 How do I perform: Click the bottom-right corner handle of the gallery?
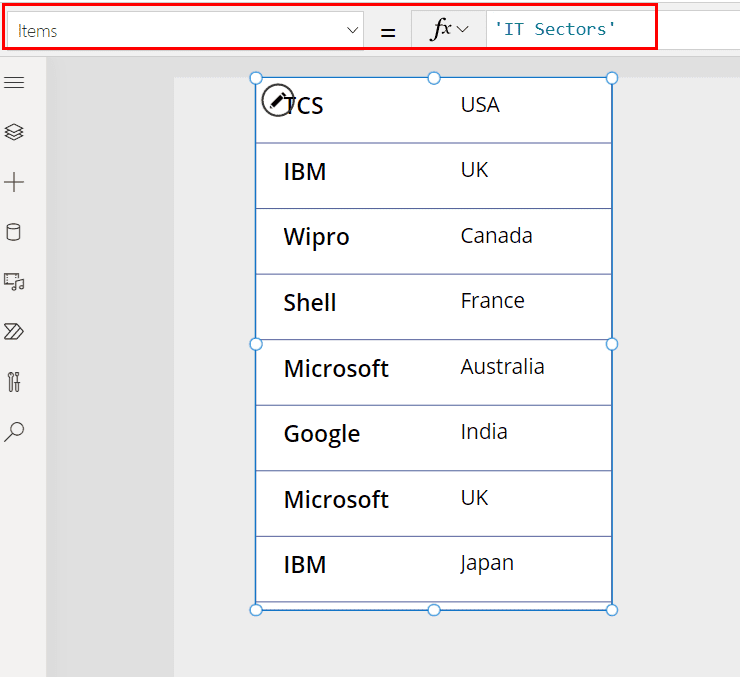(612, 610)
